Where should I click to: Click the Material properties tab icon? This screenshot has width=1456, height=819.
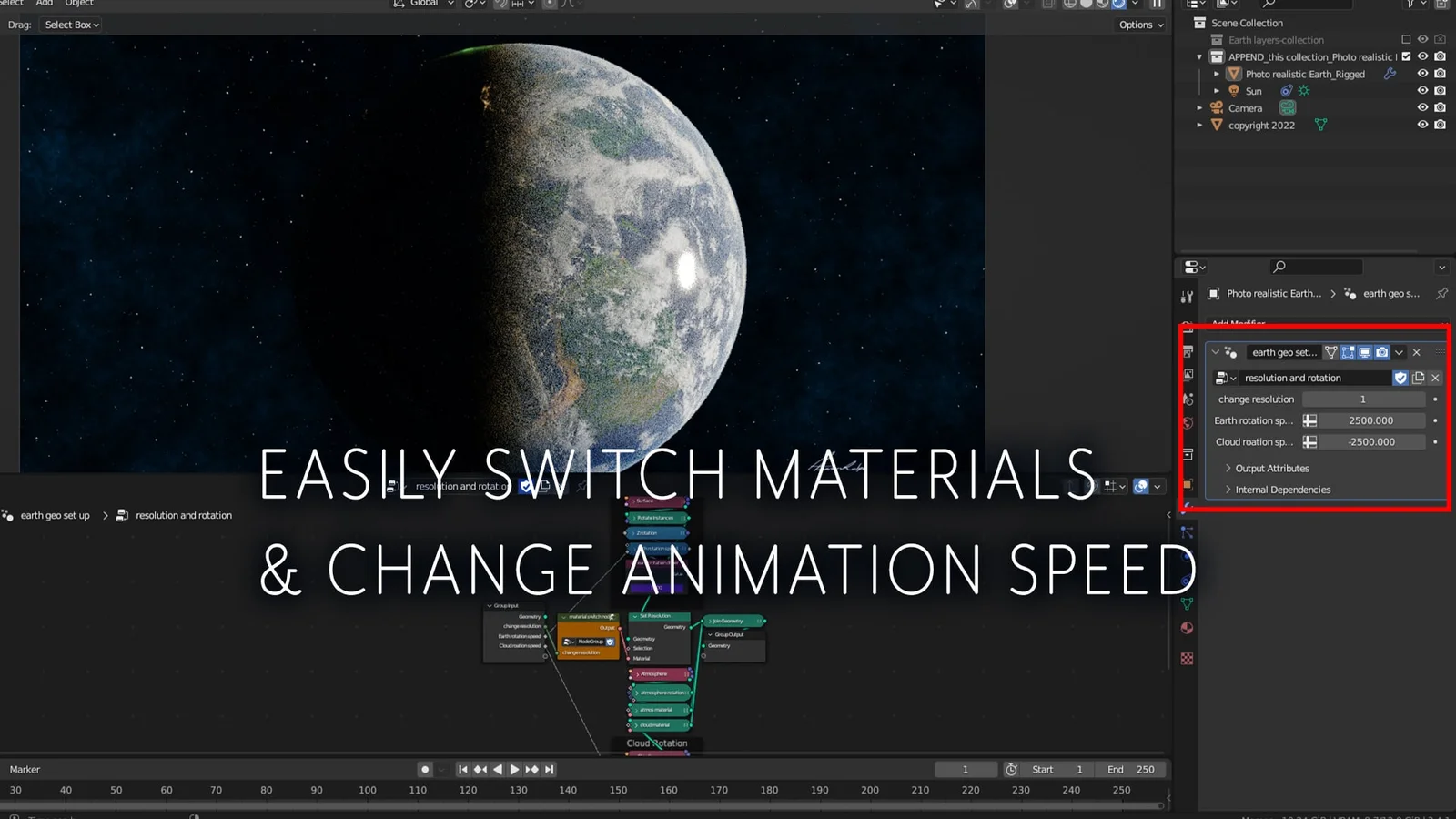coord(1187,628)
